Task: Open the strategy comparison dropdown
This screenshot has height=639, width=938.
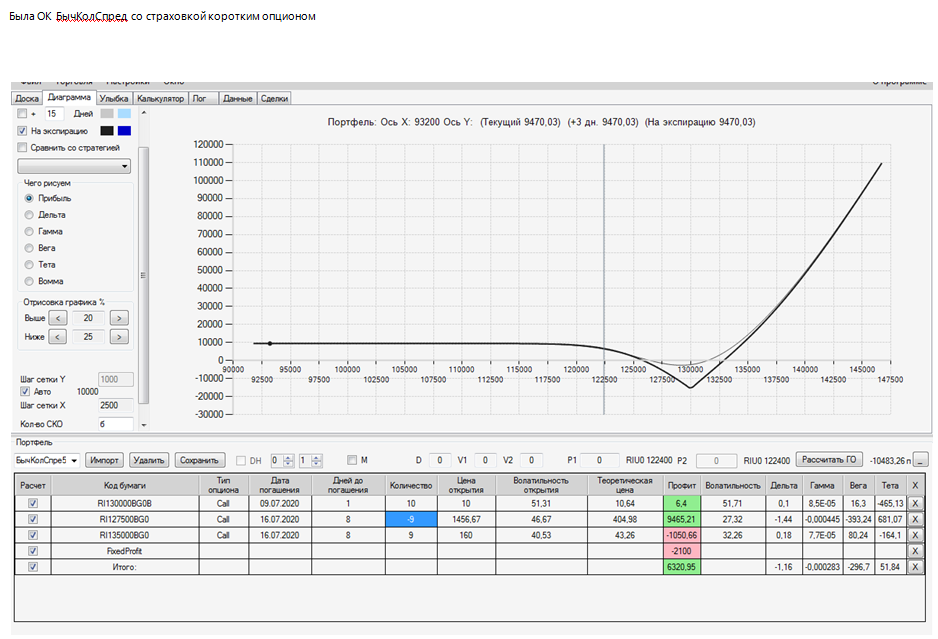Action: tap(74, 166)
